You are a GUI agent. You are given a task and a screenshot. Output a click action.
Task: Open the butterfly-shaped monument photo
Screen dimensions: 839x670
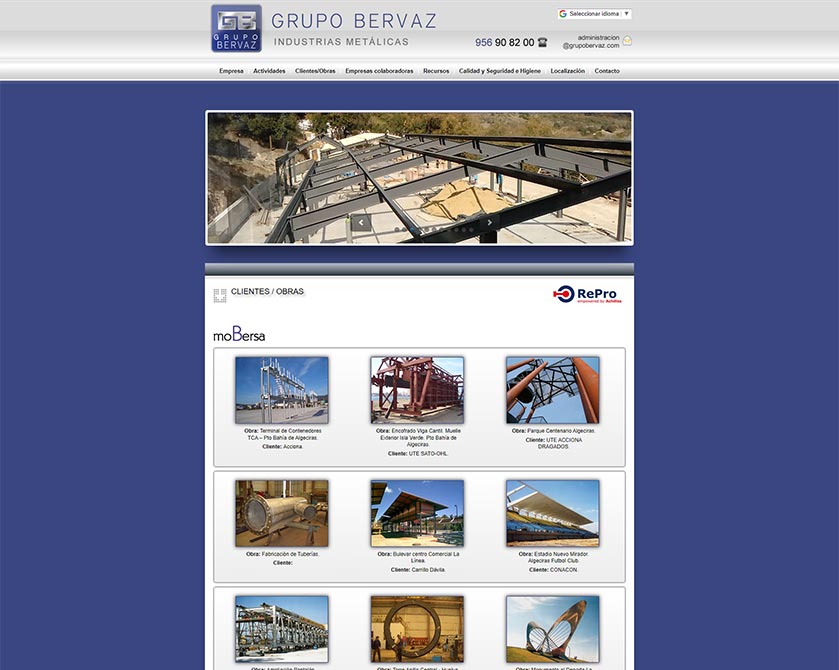point(553,629)
